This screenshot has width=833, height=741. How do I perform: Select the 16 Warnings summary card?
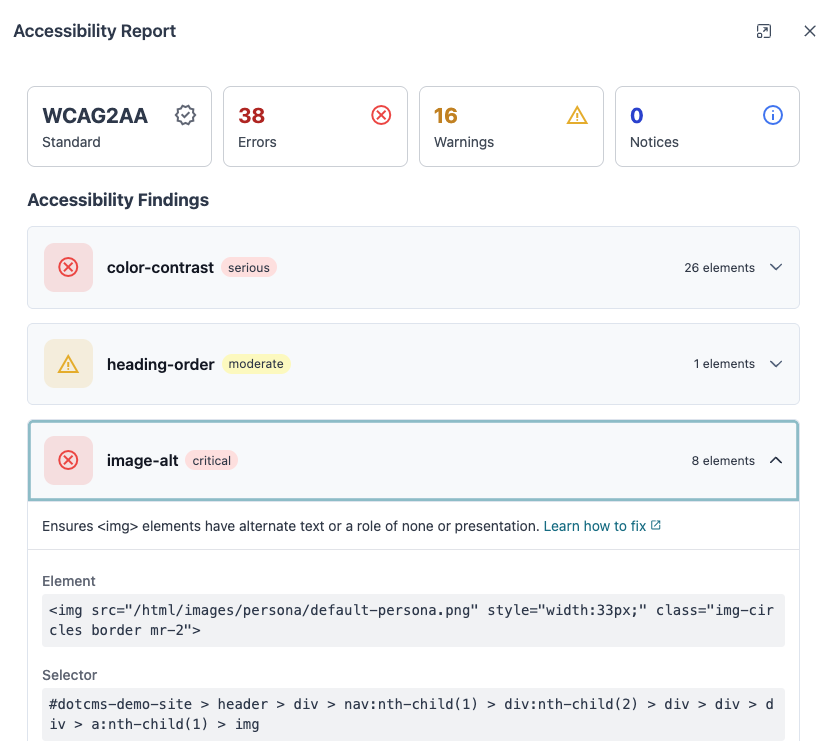coord(511,126)
